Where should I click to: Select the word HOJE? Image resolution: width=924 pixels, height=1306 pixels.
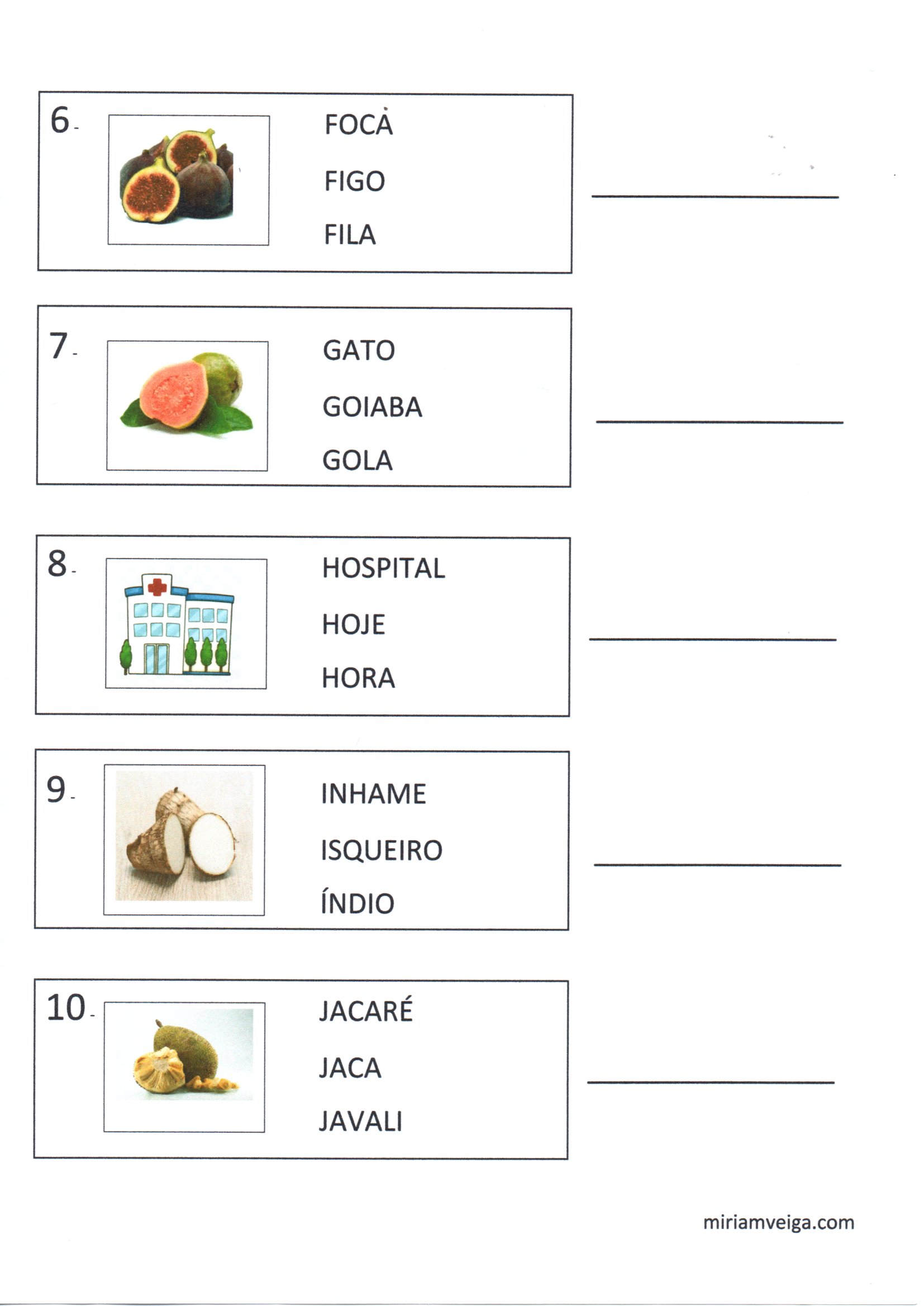[x=353, y=624]
